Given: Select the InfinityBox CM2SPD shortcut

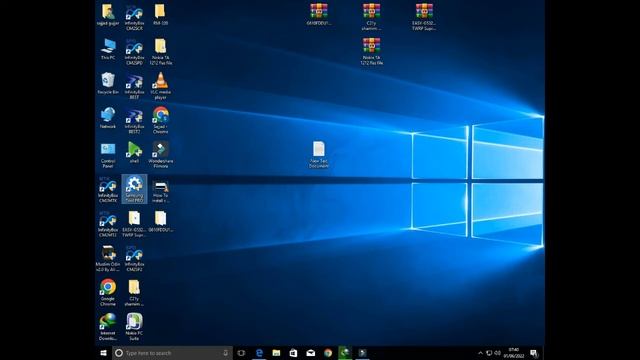Looking at the screenshot, I should pos(134,52).
